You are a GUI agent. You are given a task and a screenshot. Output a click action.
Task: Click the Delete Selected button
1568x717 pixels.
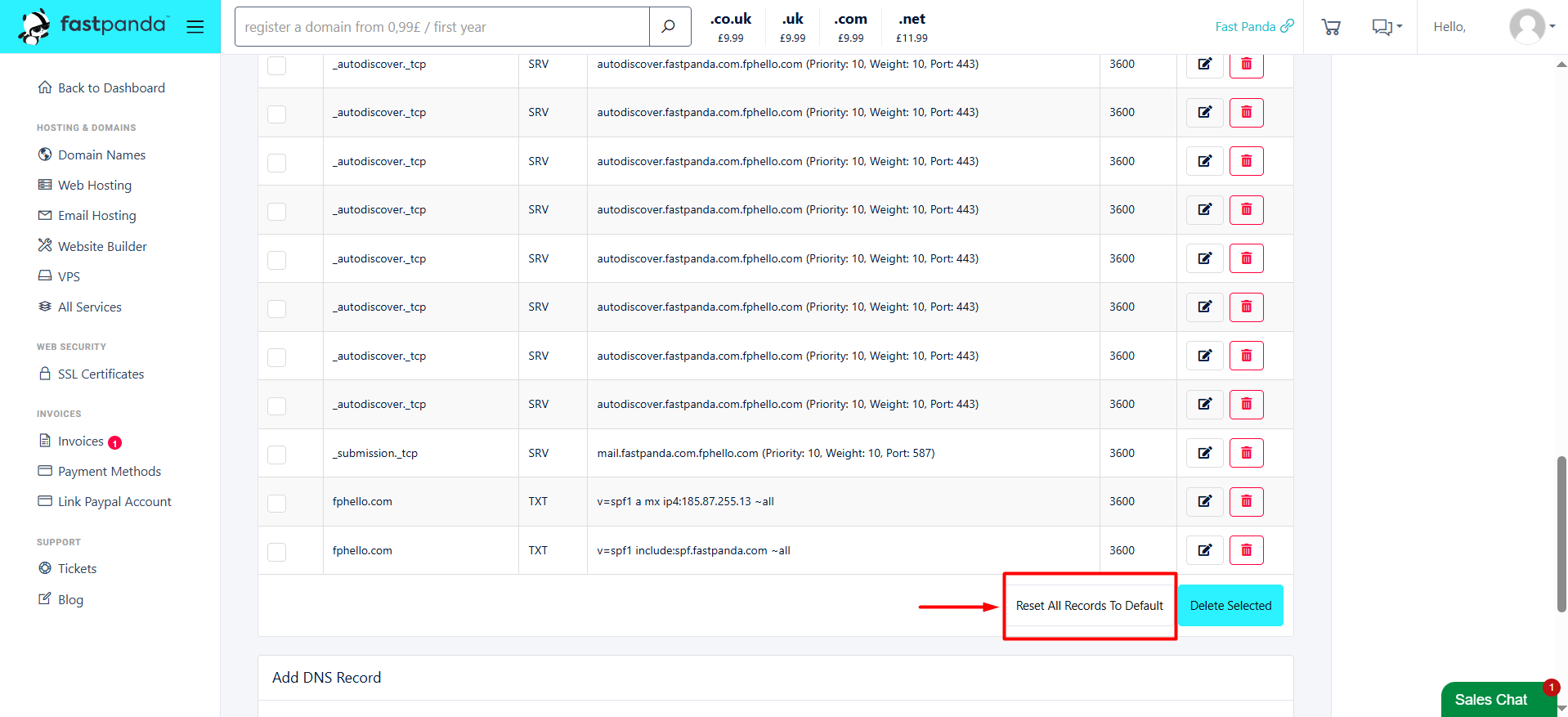point(1230,606)
